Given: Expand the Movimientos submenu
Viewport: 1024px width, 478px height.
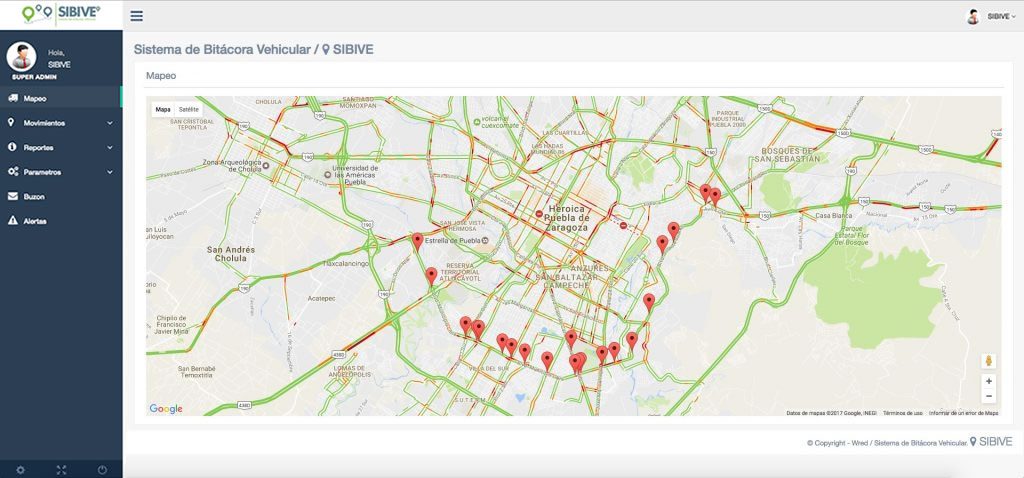Looking at the screenshot, I should tap(60, 123).
